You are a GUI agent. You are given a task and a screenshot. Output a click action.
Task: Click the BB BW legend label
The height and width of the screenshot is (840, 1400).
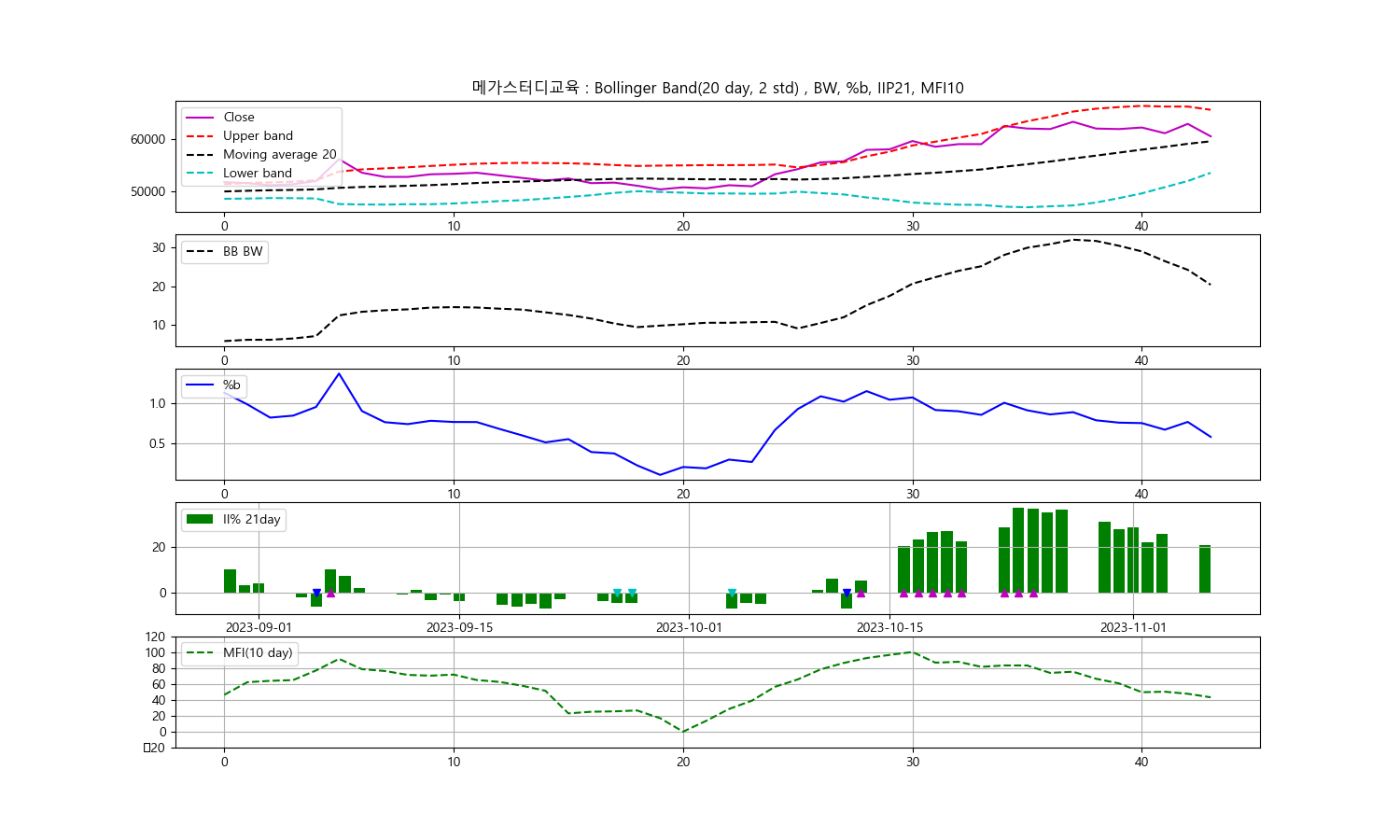click(243, 252)
